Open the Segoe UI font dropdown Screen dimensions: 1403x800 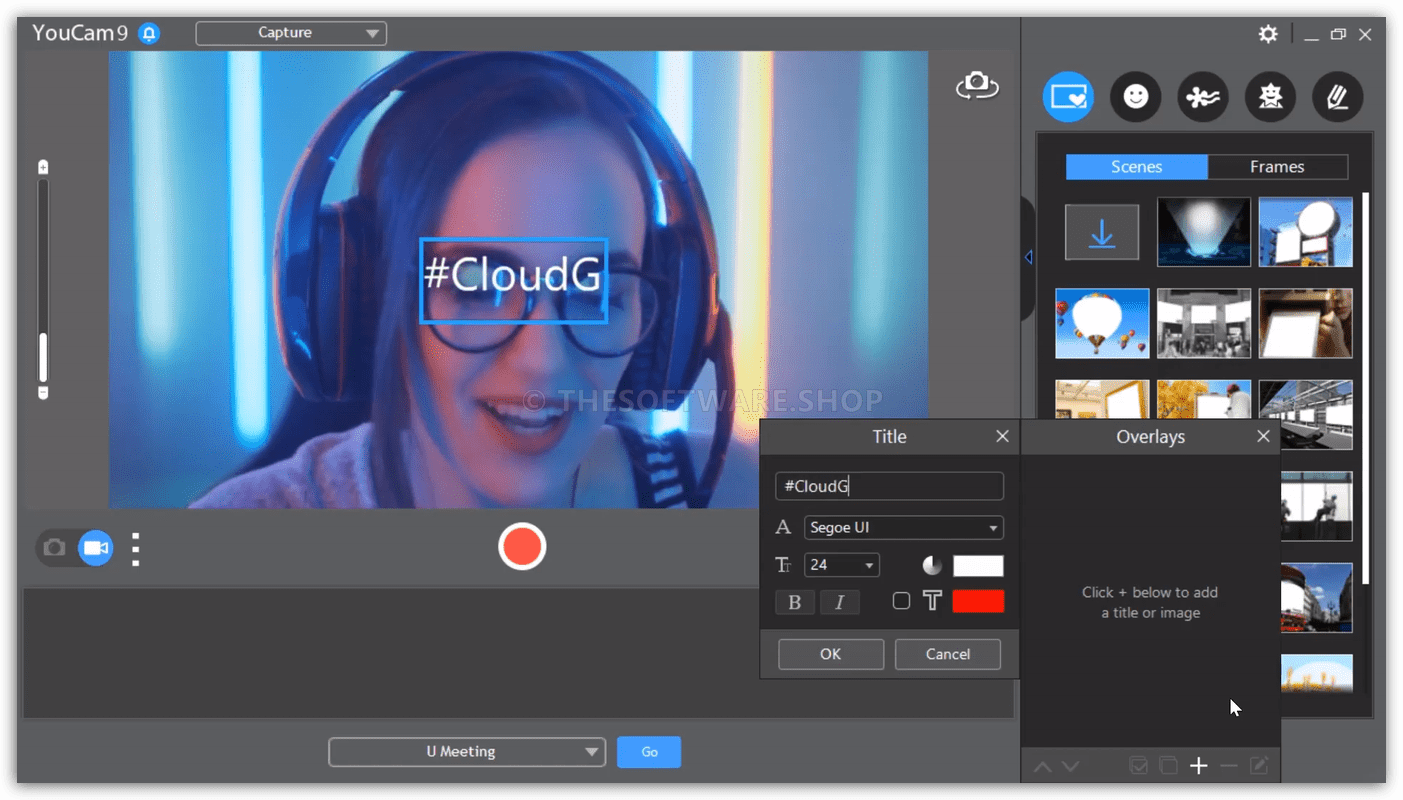[x=903, y=528]
